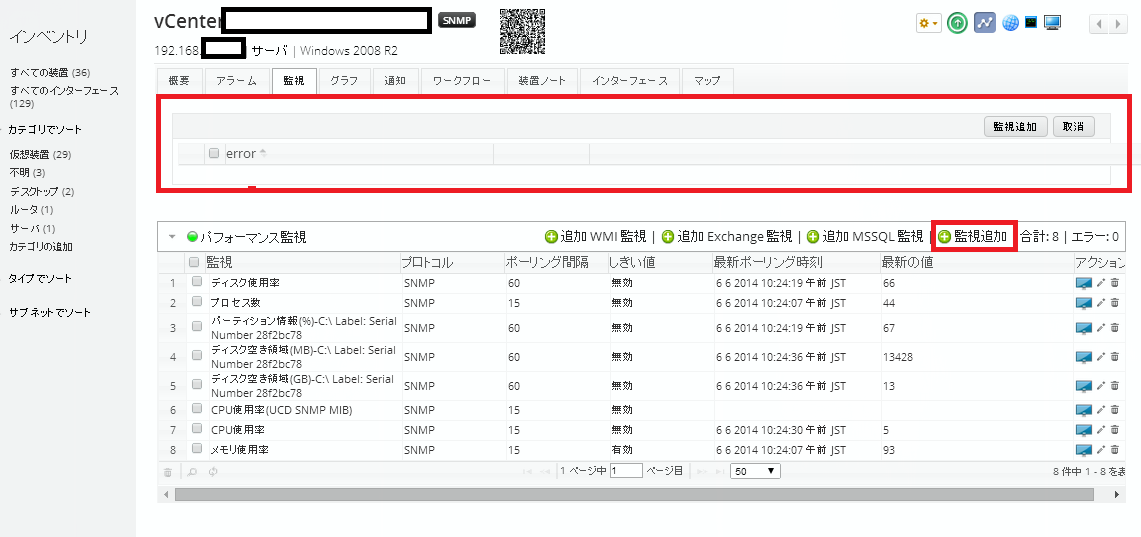Edit CPU使用率 row 7 with pencil icon
Screen dimensions: 1141x537
(1101, 430)
